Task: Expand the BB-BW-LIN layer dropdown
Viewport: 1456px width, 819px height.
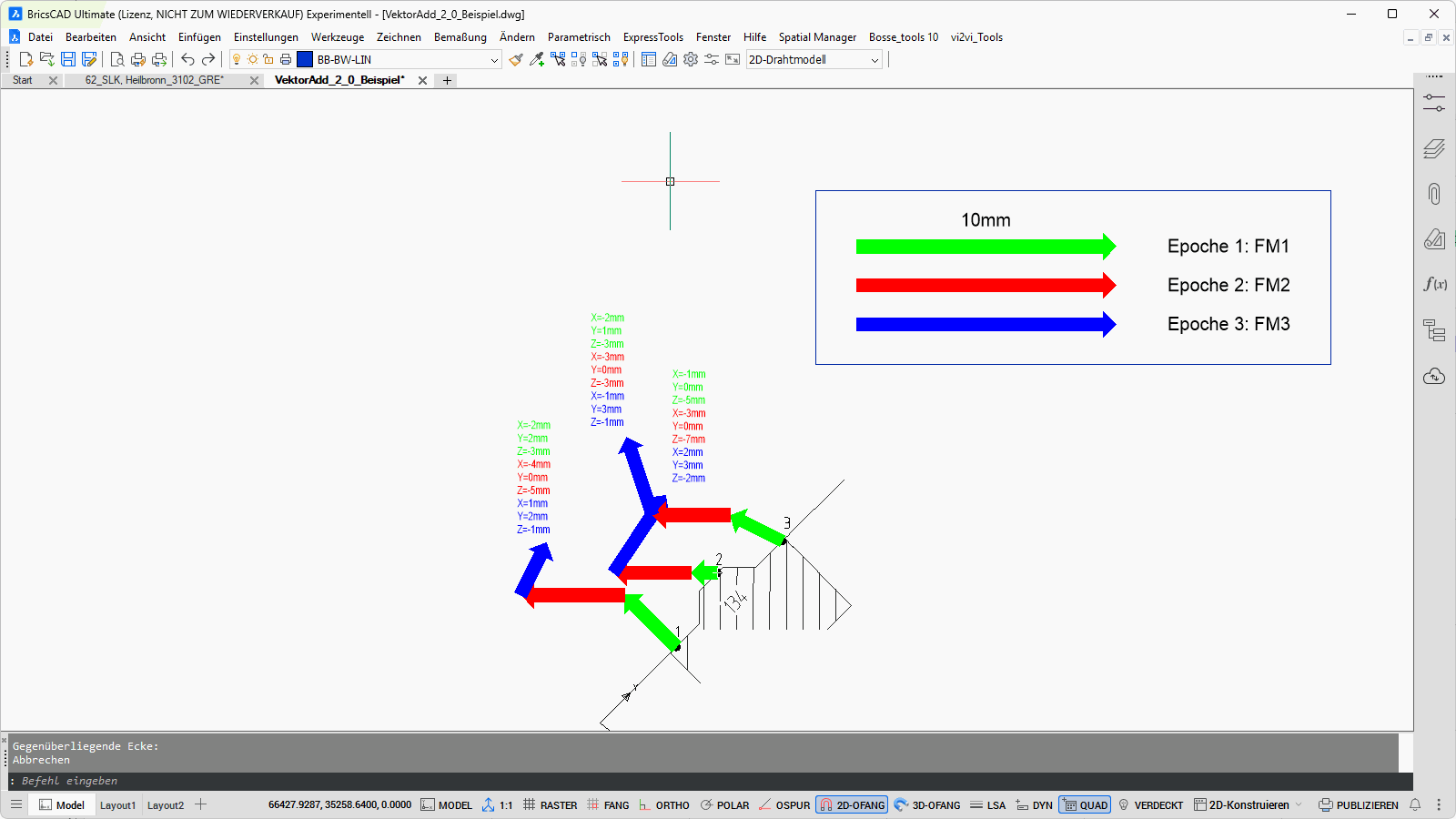Action: click(494, 60)
